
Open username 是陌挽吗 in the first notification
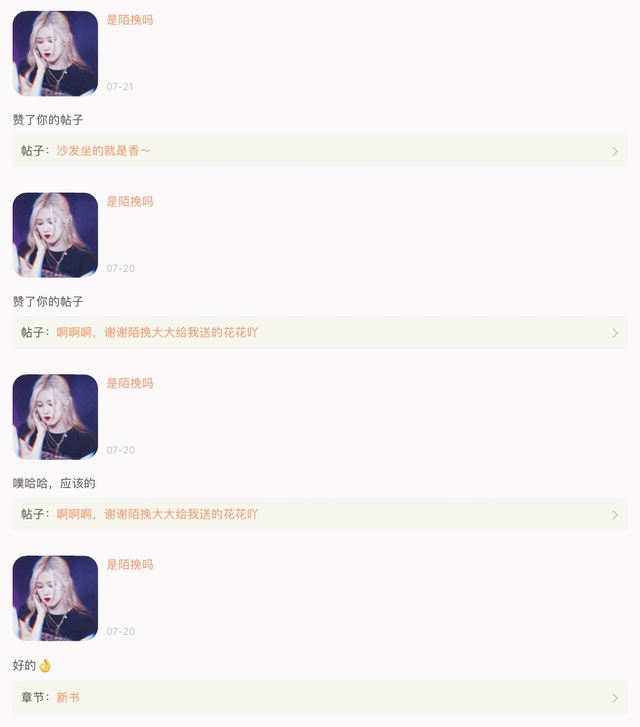(130, 20)
